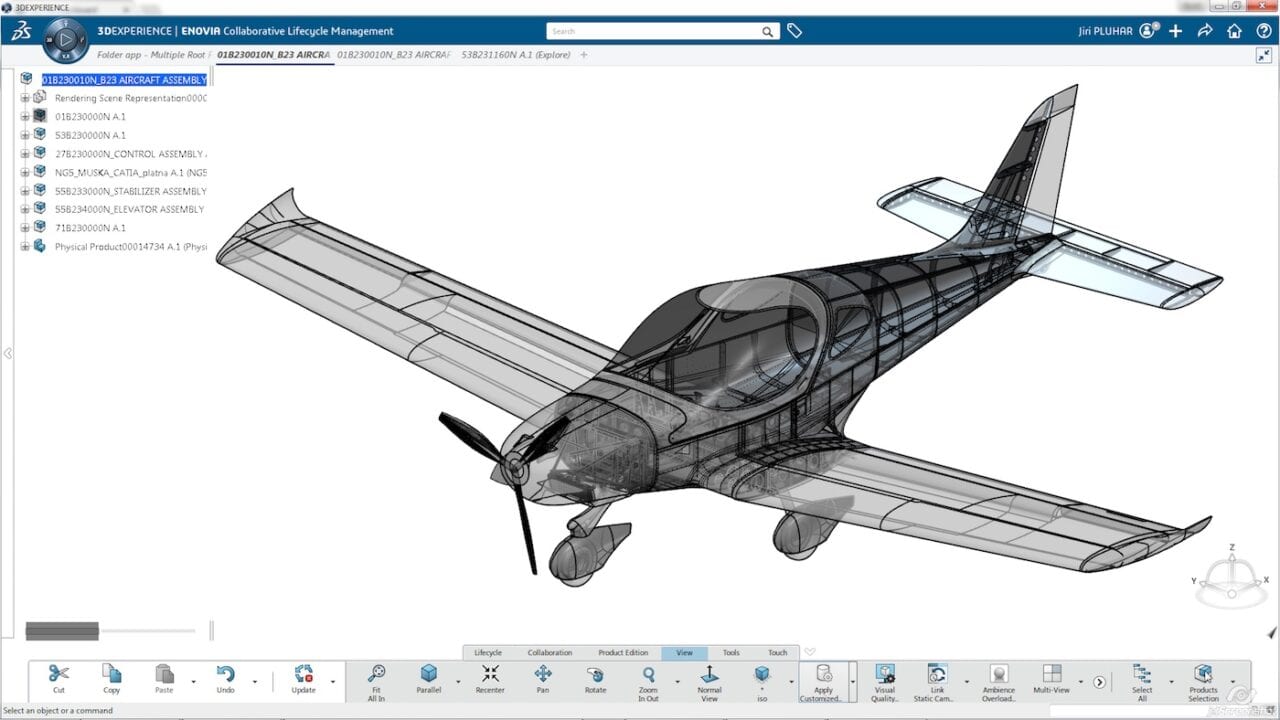The width and height of the screenshot is (1280, 720).
Task: Click the Fit All In icon
Action: point(376,680)
